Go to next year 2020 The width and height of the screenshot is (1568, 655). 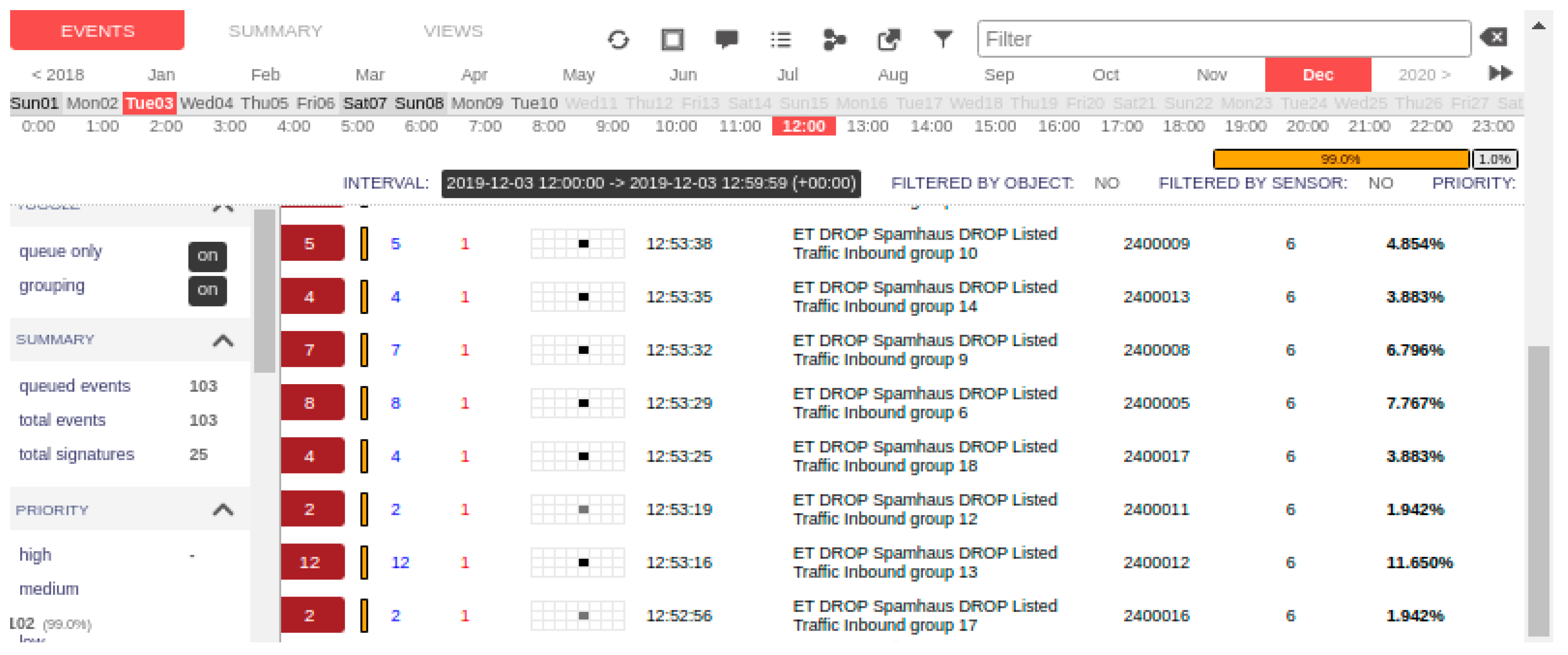point(1424,75)
